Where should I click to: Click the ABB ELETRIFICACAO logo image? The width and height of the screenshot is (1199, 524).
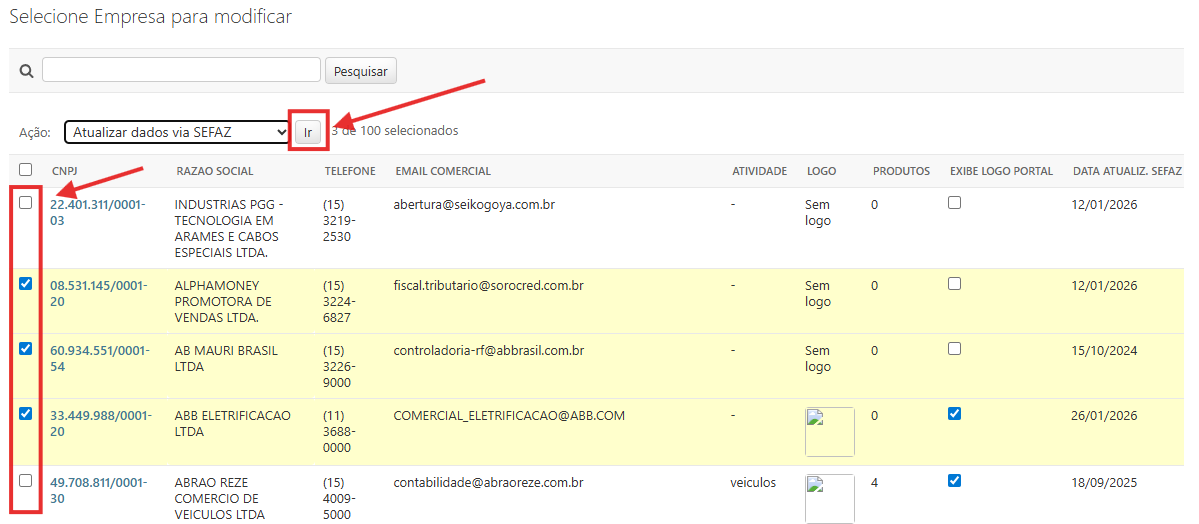click(829, 432)
